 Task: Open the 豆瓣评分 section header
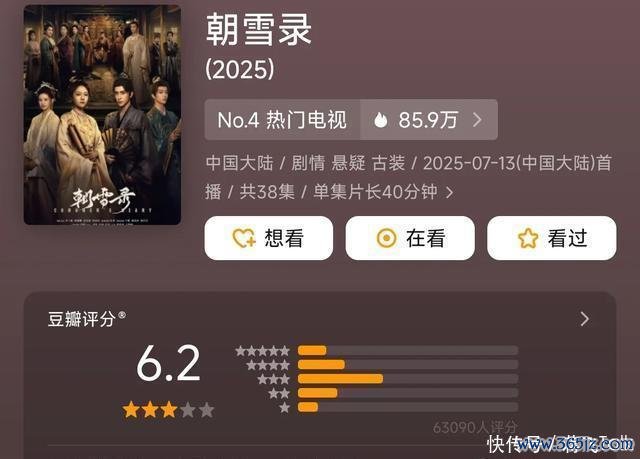tap(87, 319)
